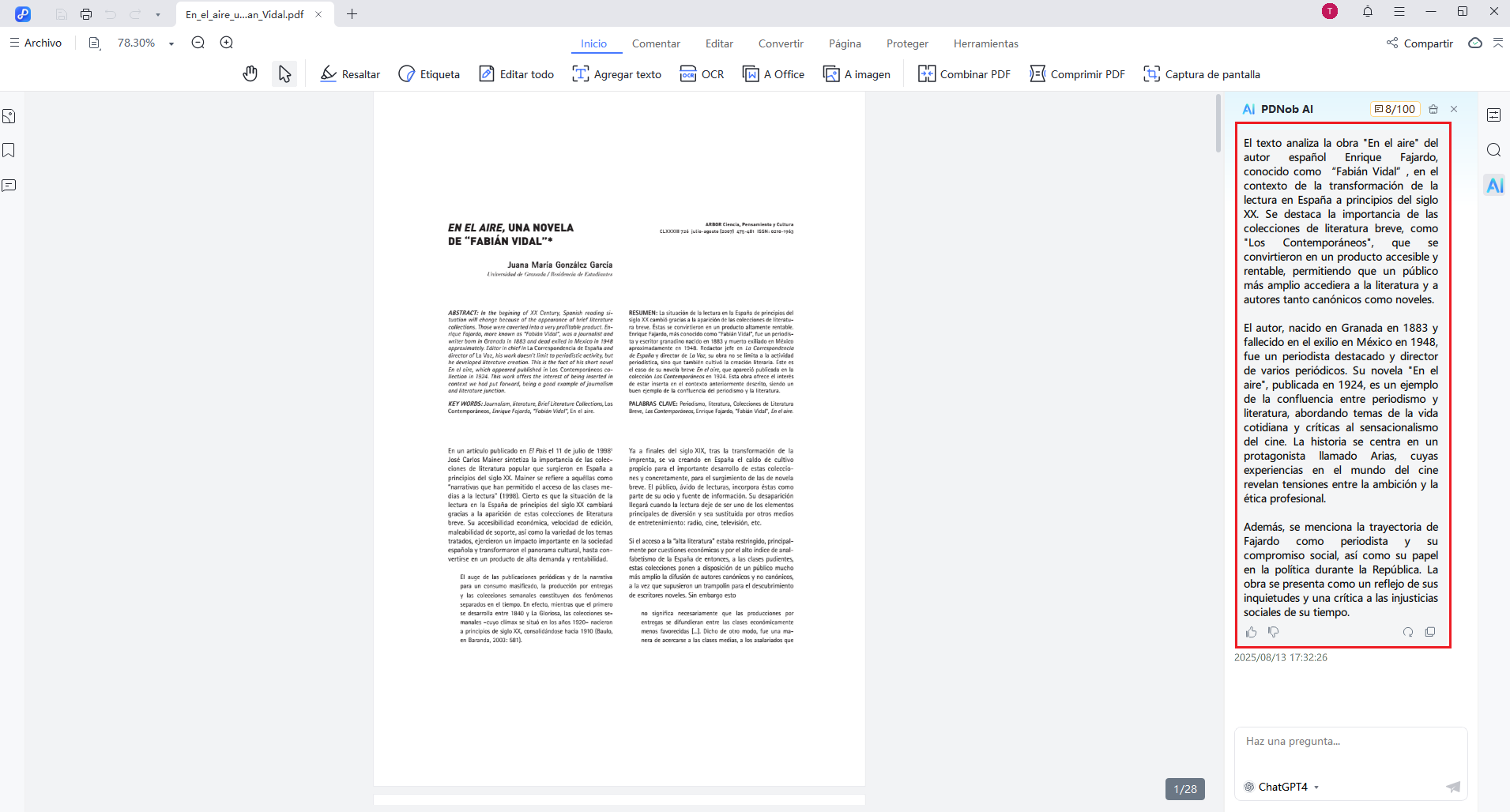The image size is (1510, 812).
Task: Click Comprimir PDF button
Action: click(x=1077, y=74)
